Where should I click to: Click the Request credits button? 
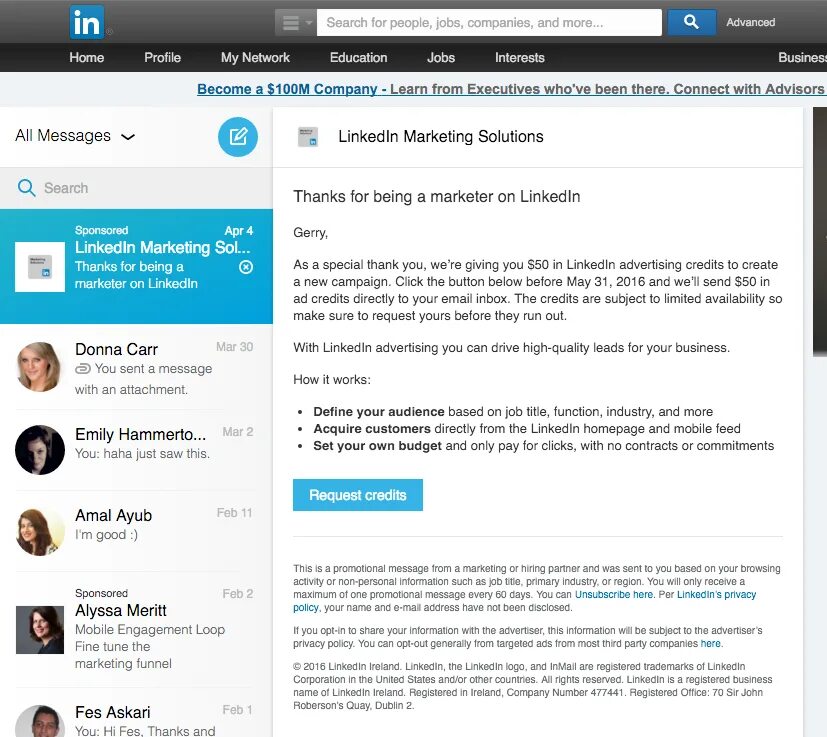358,495
